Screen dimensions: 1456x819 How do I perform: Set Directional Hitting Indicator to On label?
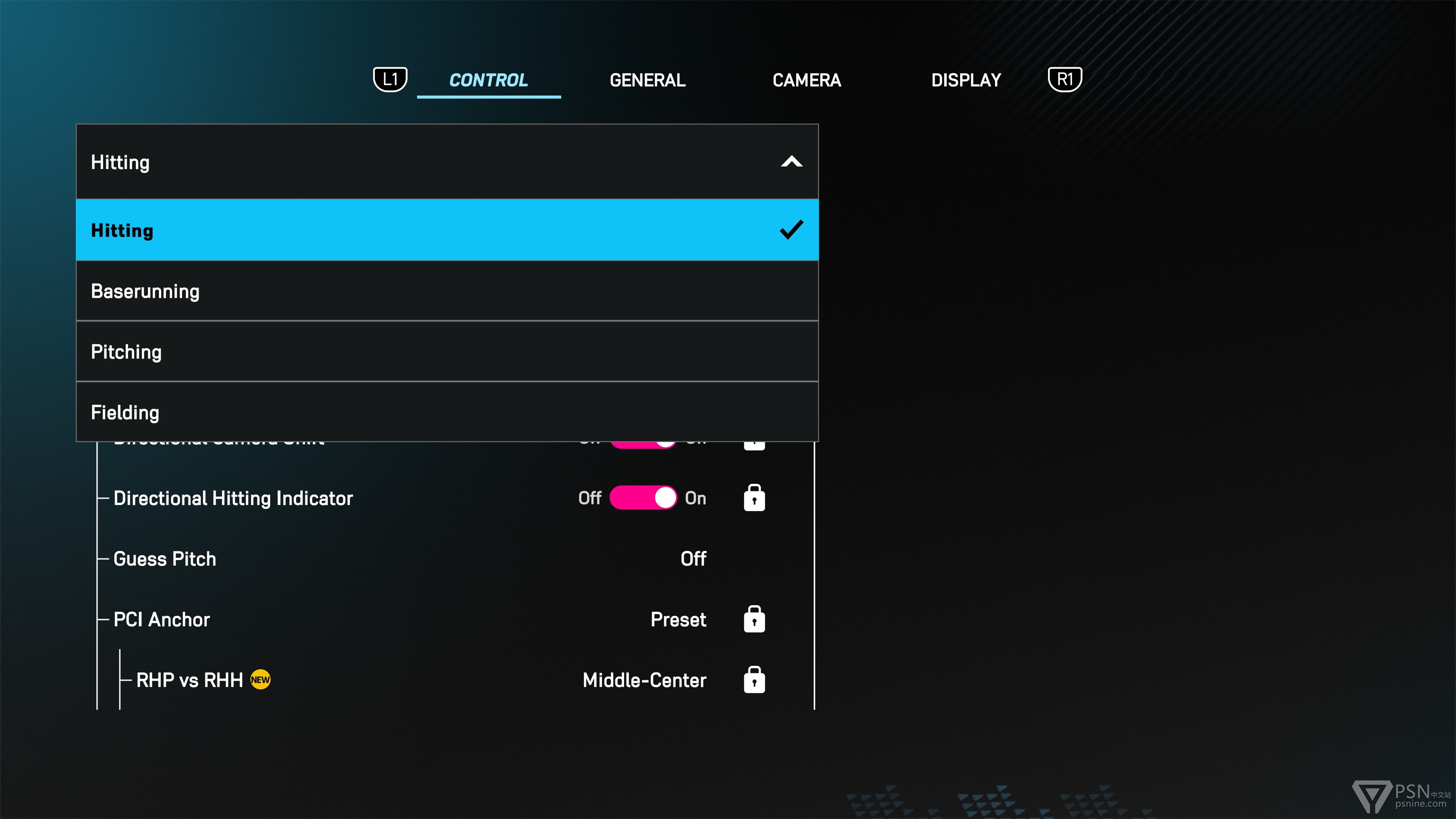pos(695,498)
